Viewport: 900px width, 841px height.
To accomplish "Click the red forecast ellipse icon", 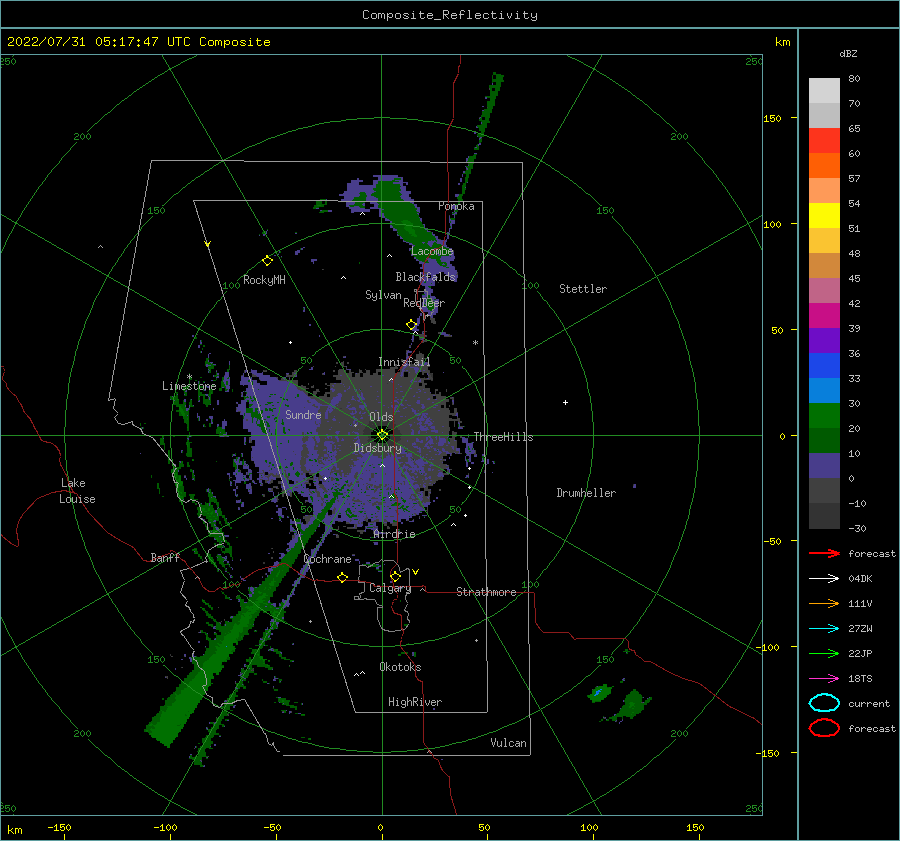I will click(824, 728).
